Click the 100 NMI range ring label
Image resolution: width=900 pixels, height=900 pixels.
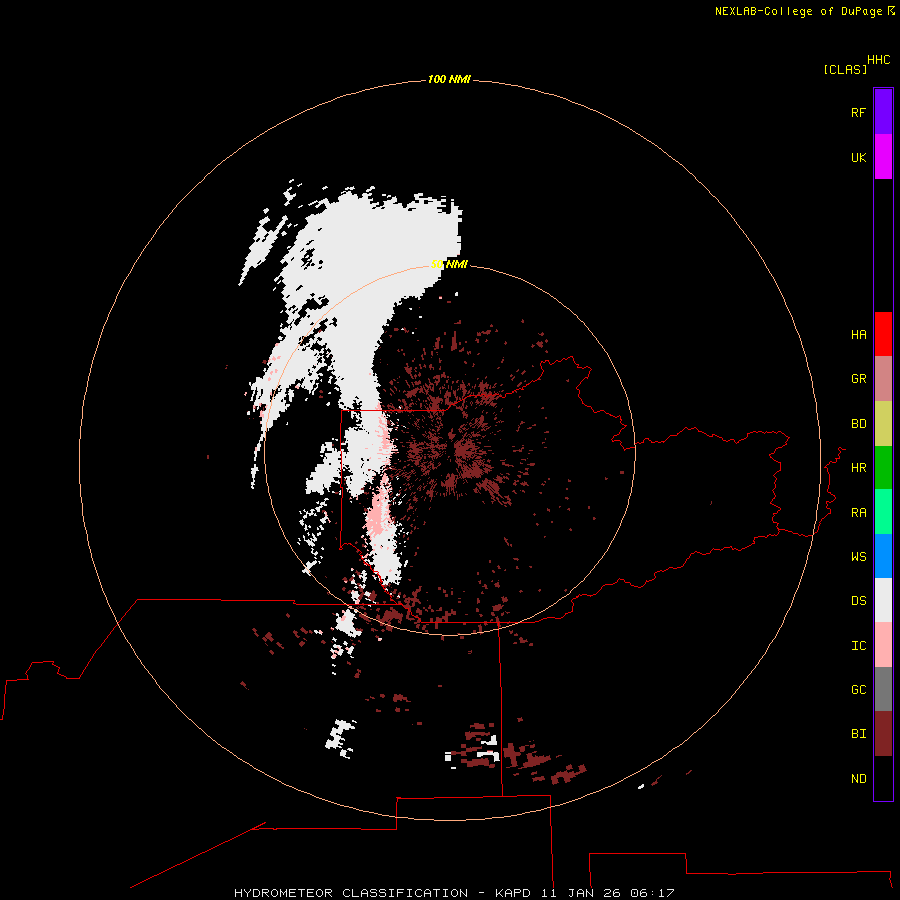449,79
